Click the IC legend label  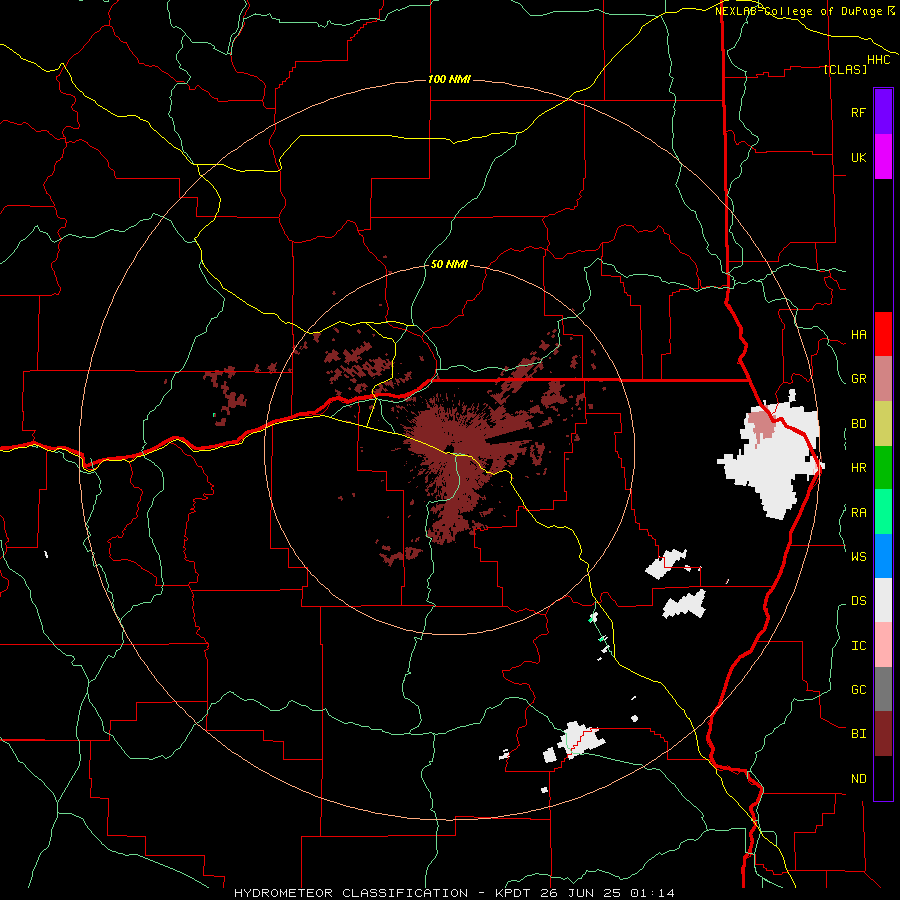[x=858, y=645]
